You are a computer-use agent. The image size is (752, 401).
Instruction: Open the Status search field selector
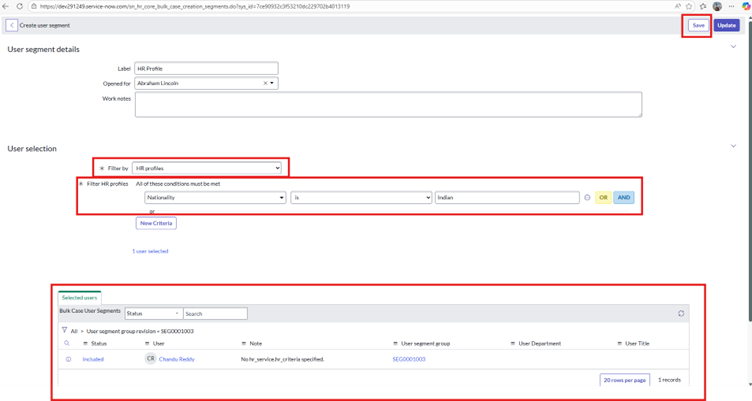click(152, 313)
